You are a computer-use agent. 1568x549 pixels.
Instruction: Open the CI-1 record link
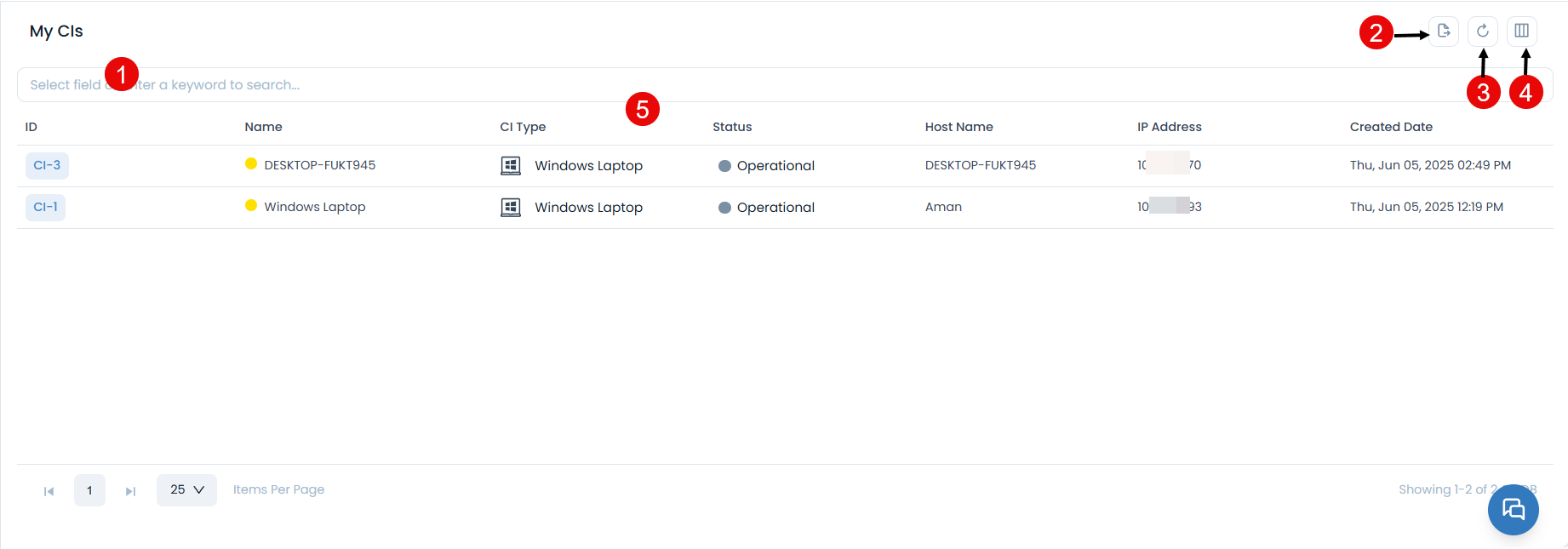(45, 207)
